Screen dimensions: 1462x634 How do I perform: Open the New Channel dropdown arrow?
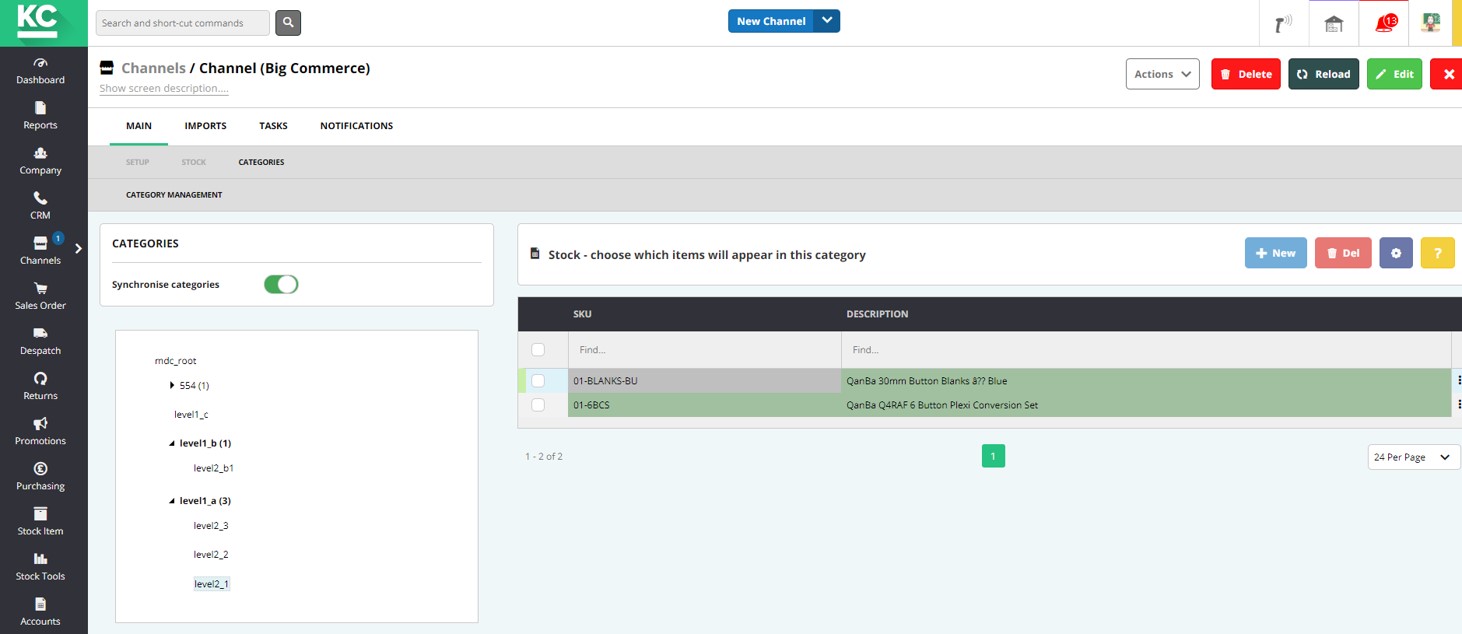827,21
